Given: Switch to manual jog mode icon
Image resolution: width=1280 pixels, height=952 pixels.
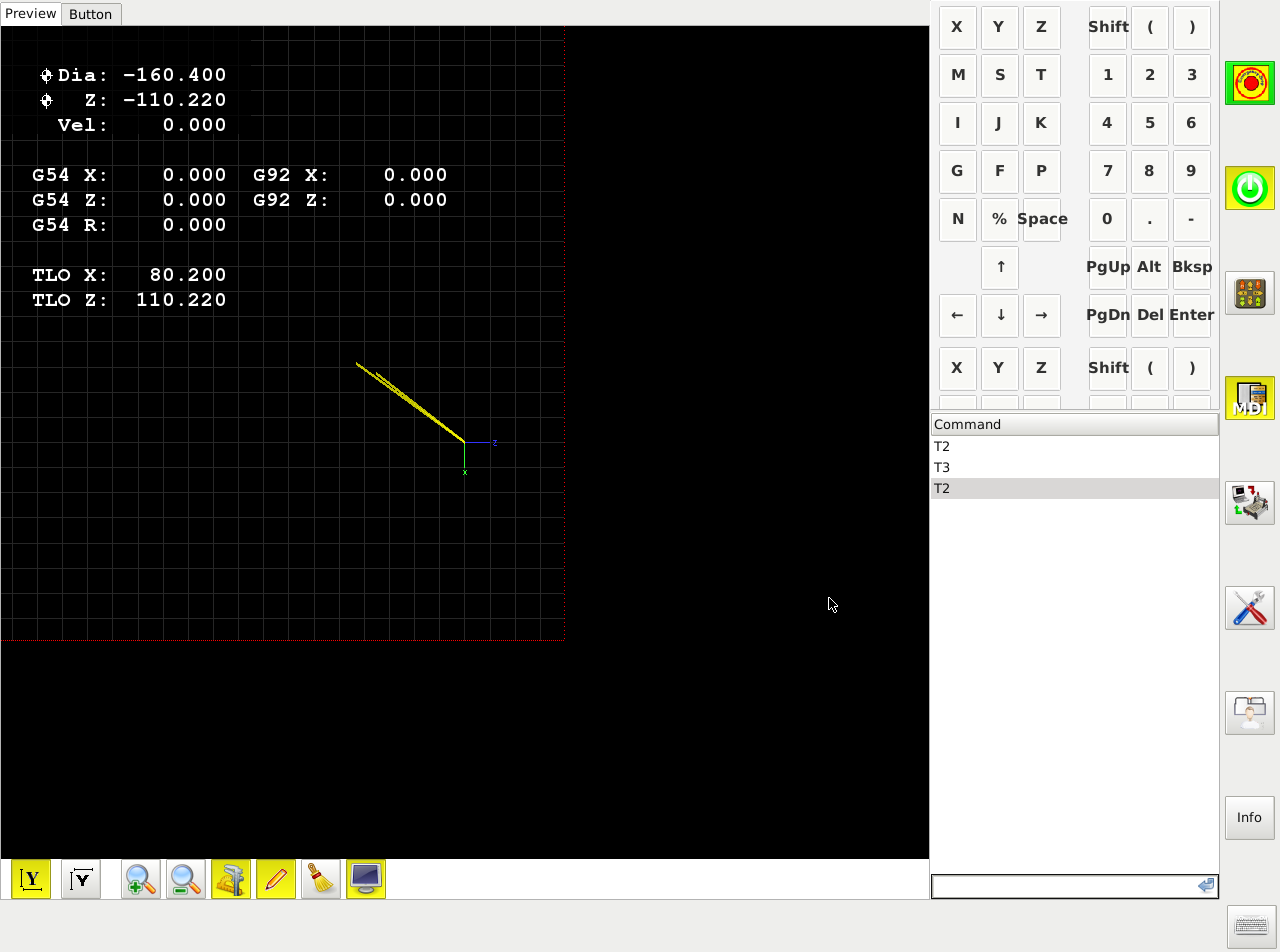Looking at the screenshot, I should tap(1250, 293).
